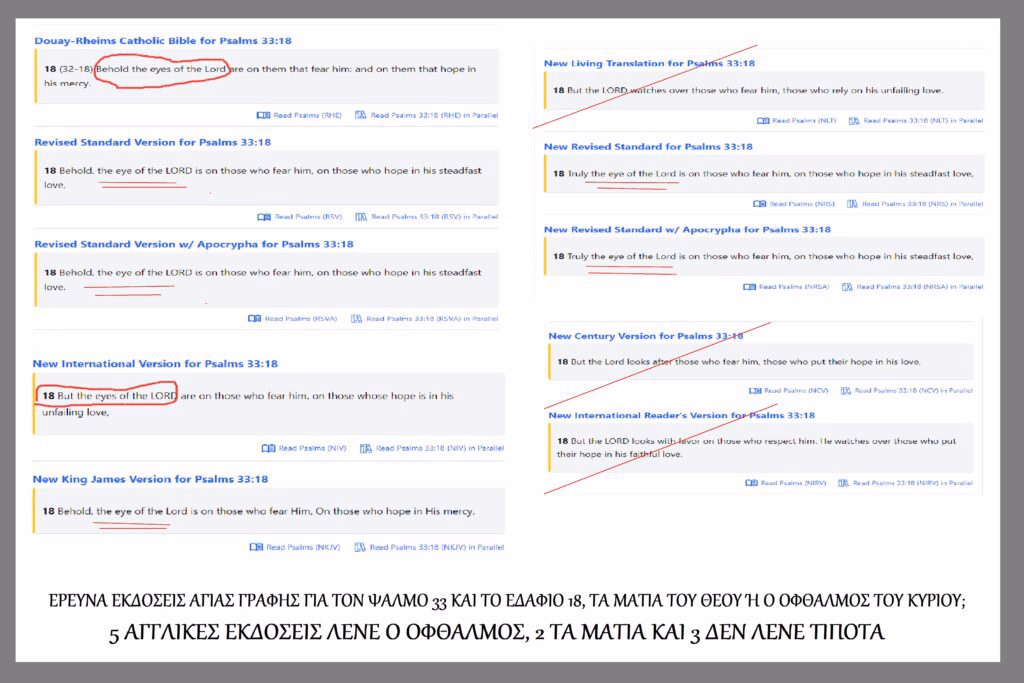Open New International Reader's Version heading
The image size is (1024, 683).
pyautogui.click(x=681, y=415)
